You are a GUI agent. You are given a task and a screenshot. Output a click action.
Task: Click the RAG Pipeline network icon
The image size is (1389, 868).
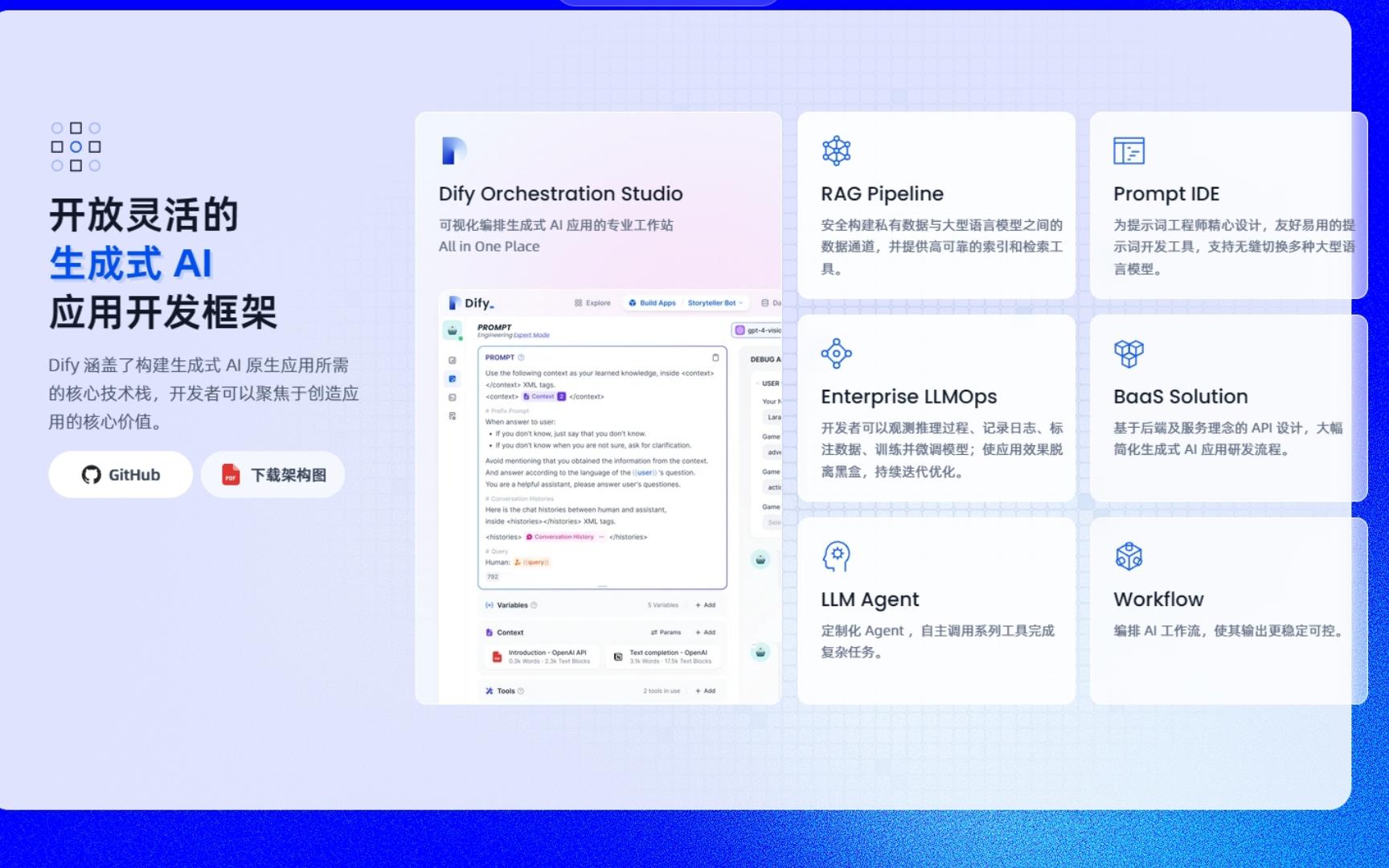click(x=836, y=150)
